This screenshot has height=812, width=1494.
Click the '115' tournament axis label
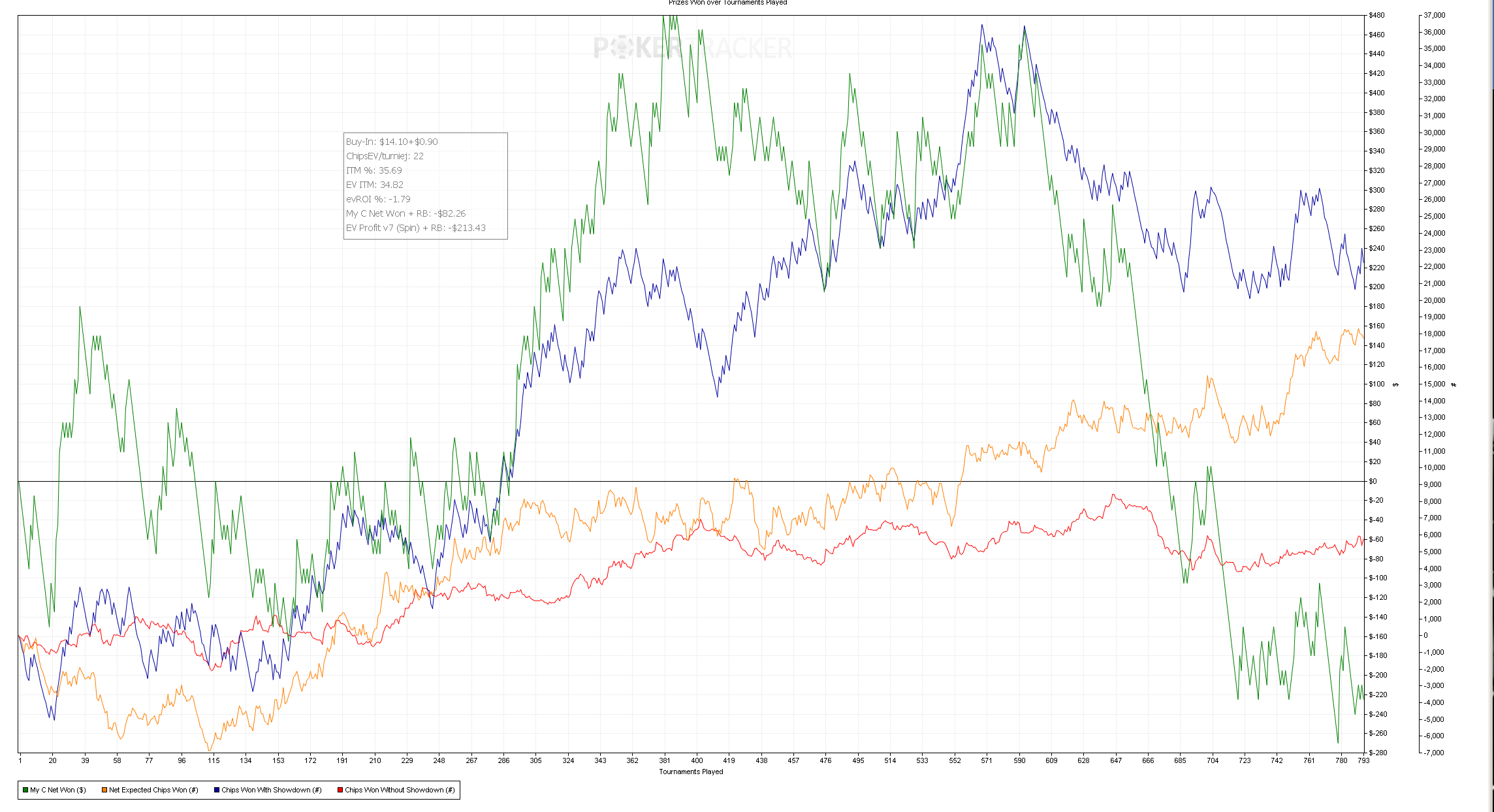tap(214, 760)
